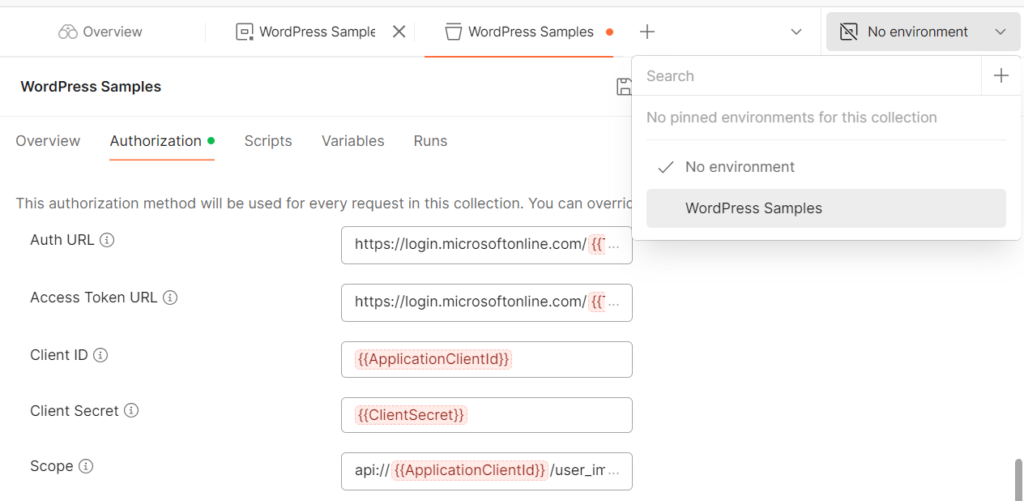1024x501 pixels.
Task: Show info for the Scope field
Action: click(x=86, y=466)
